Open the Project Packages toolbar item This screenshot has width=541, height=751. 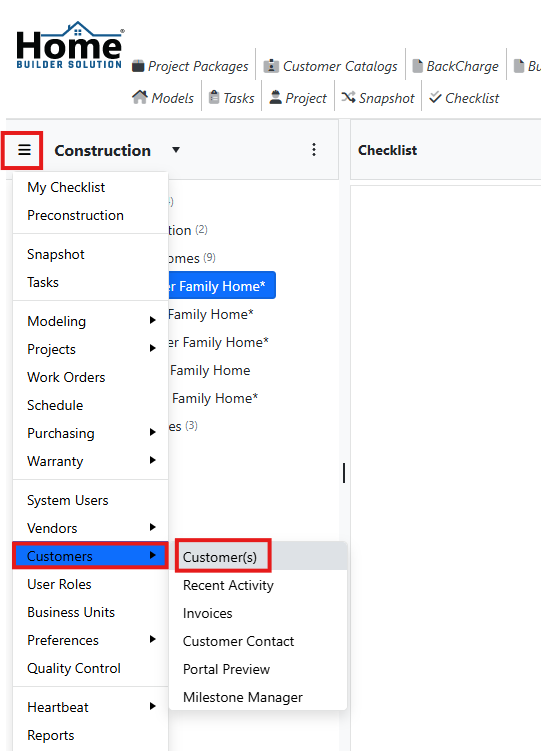click(x=190, y=66)
